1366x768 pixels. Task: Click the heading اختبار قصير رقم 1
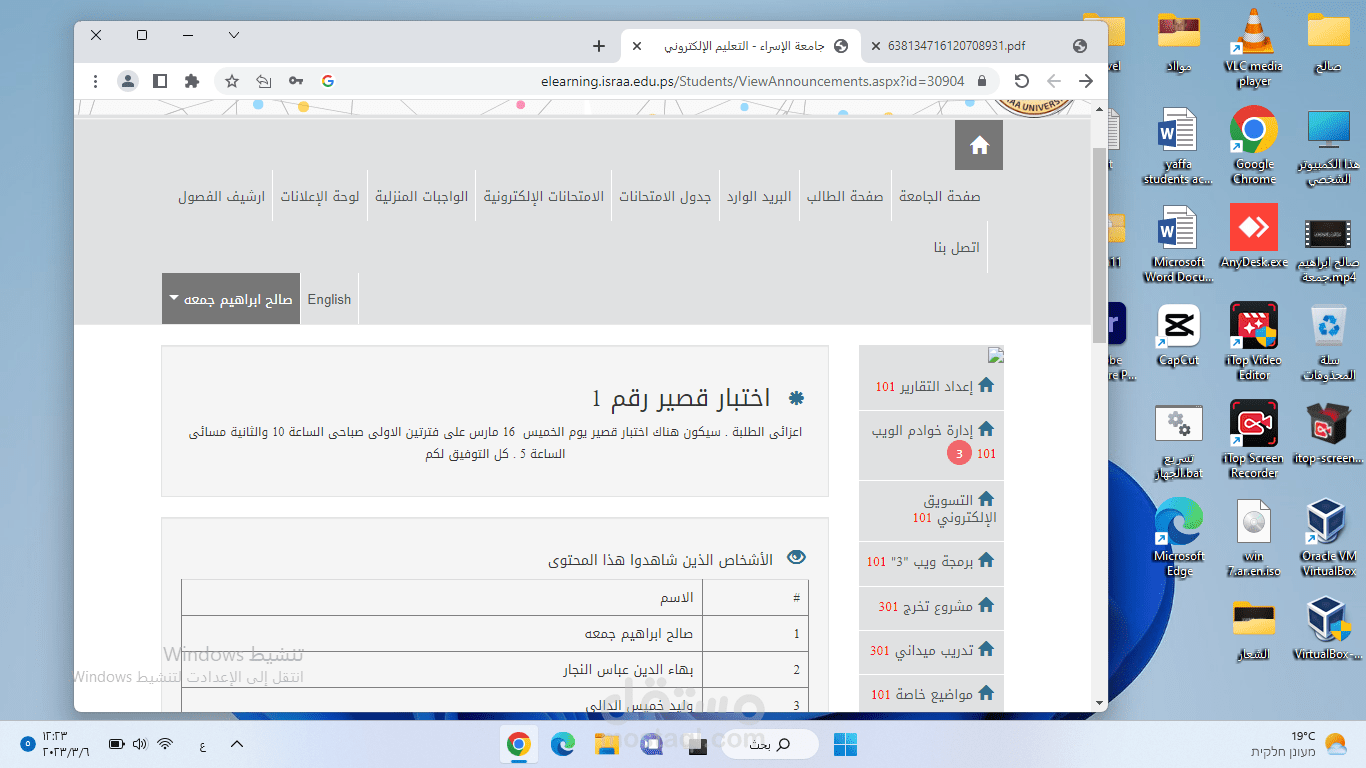(x=681, y=398)
